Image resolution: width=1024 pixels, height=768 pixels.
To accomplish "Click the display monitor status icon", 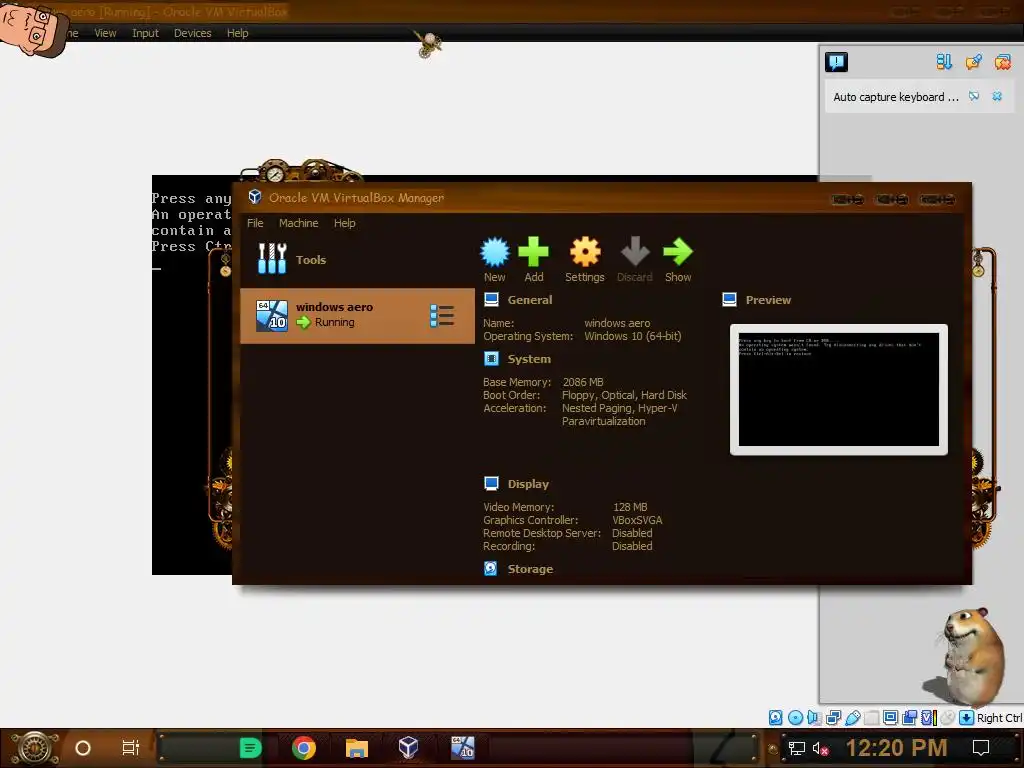I will tap(890, 718).
